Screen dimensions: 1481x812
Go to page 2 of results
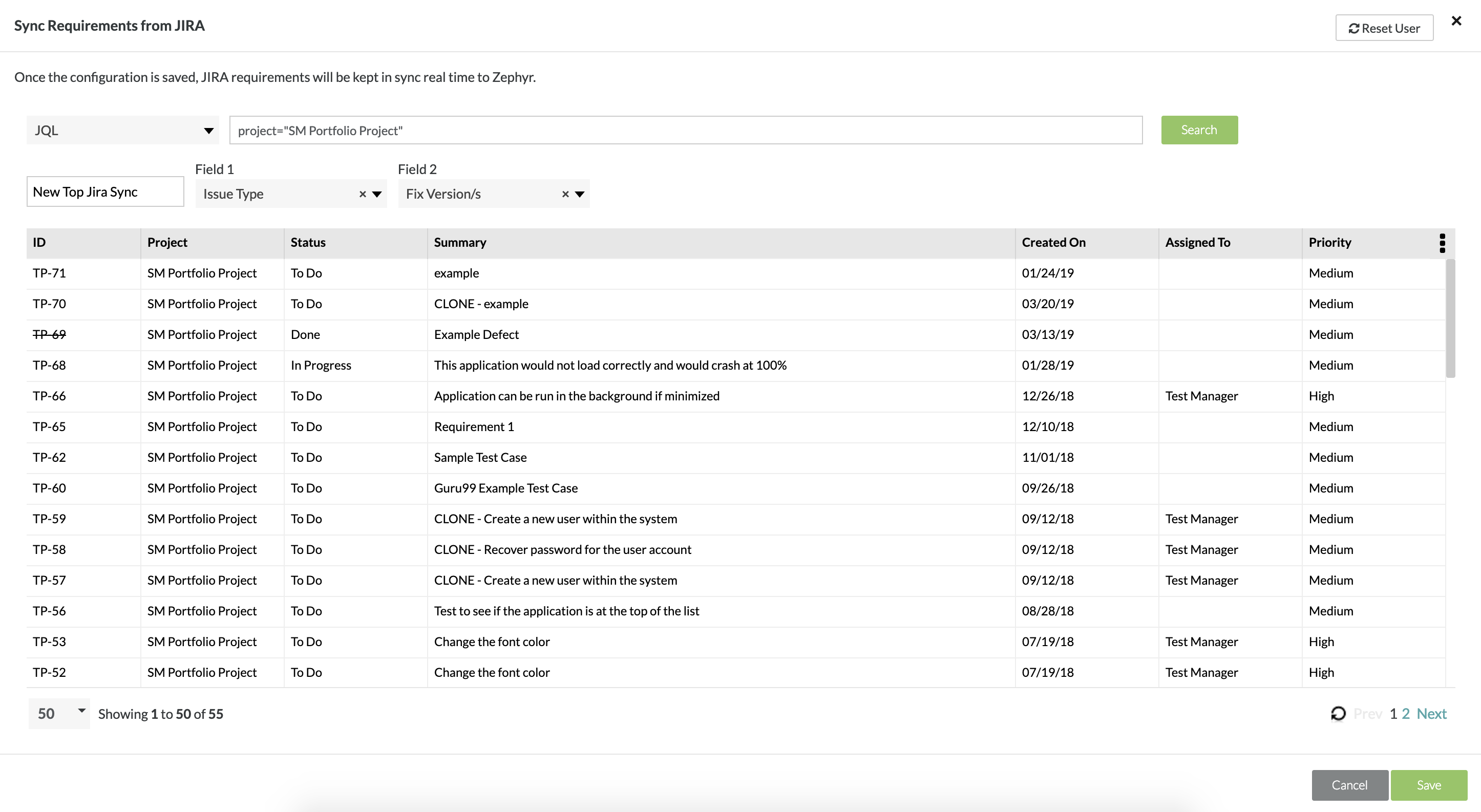(x=1406, y=714)
